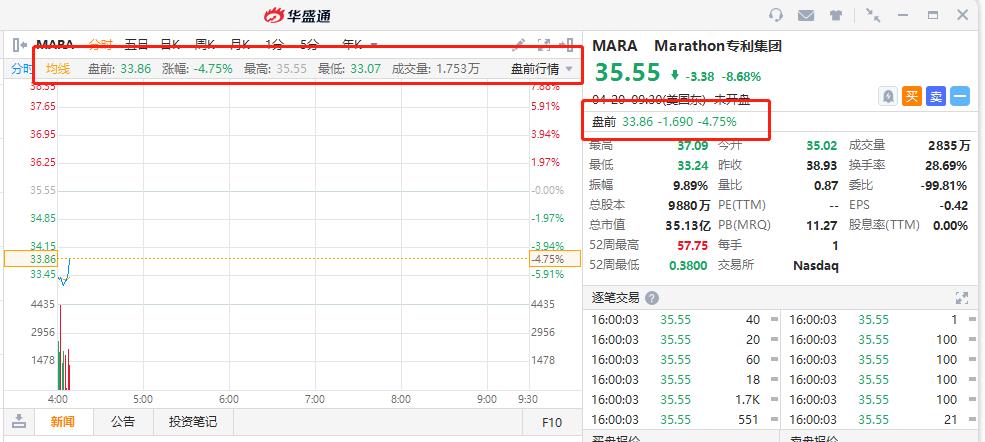Screen dimensions: 985x442
Task: Click the 今开 value 35.02
Action: coord(822,146)
